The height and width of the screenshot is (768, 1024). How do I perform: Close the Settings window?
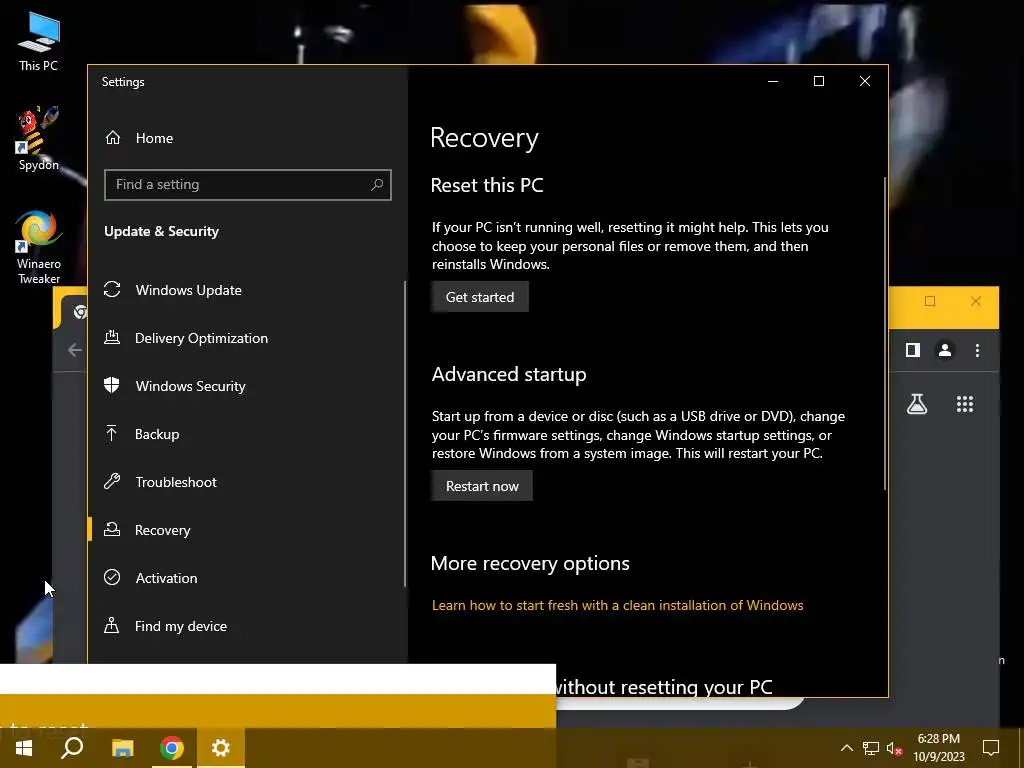865,81
